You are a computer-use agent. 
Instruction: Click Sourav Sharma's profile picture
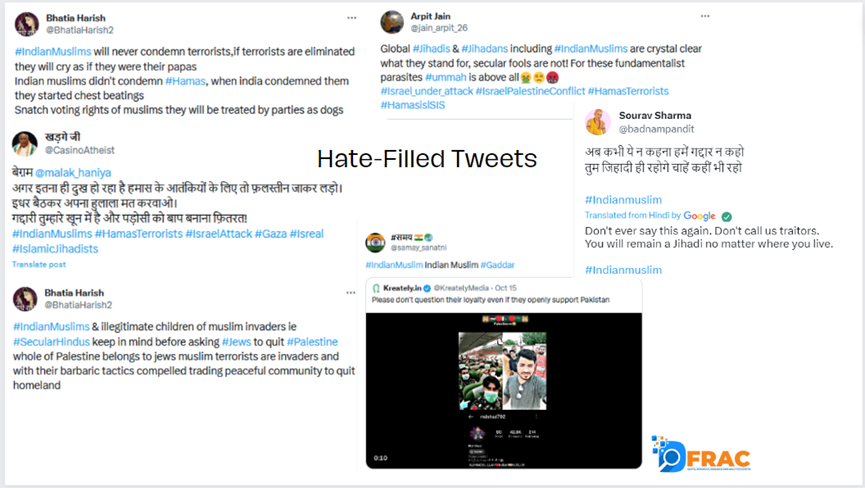597,122
